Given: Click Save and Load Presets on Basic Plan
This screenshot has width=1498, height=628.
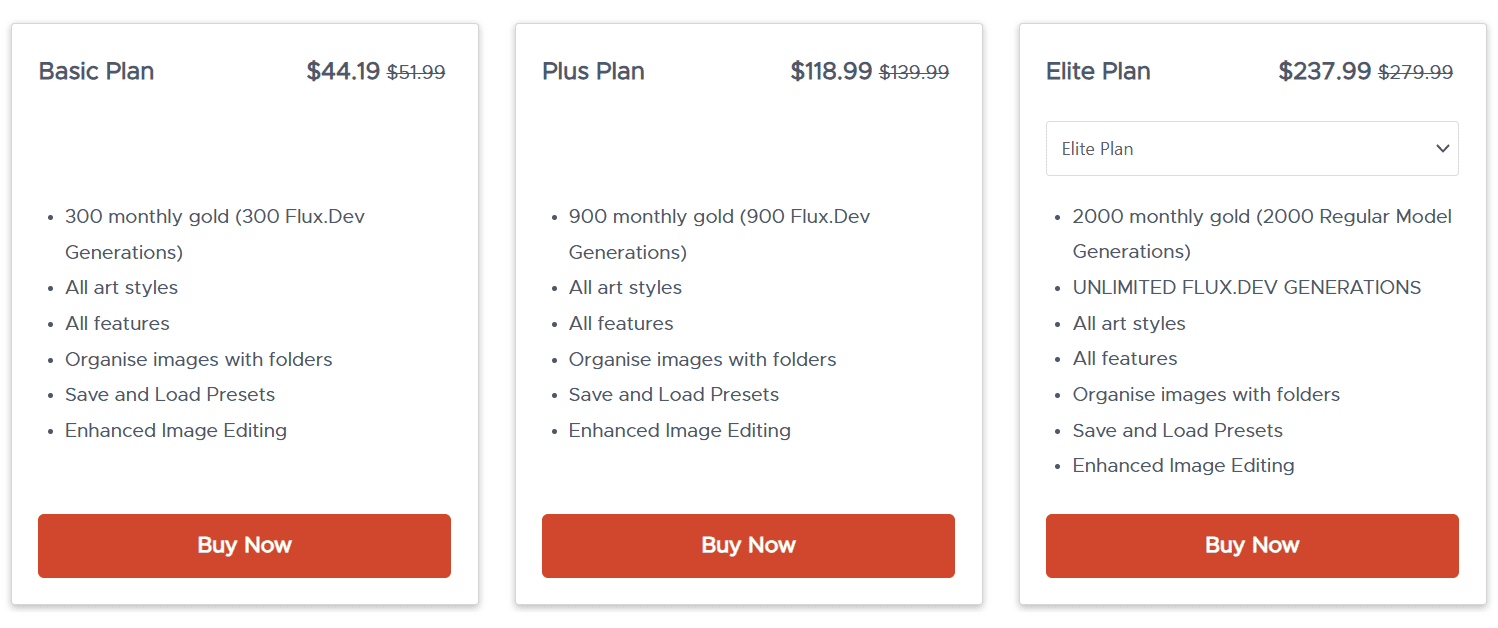Looking at the screenshot, I should (169, 394).
